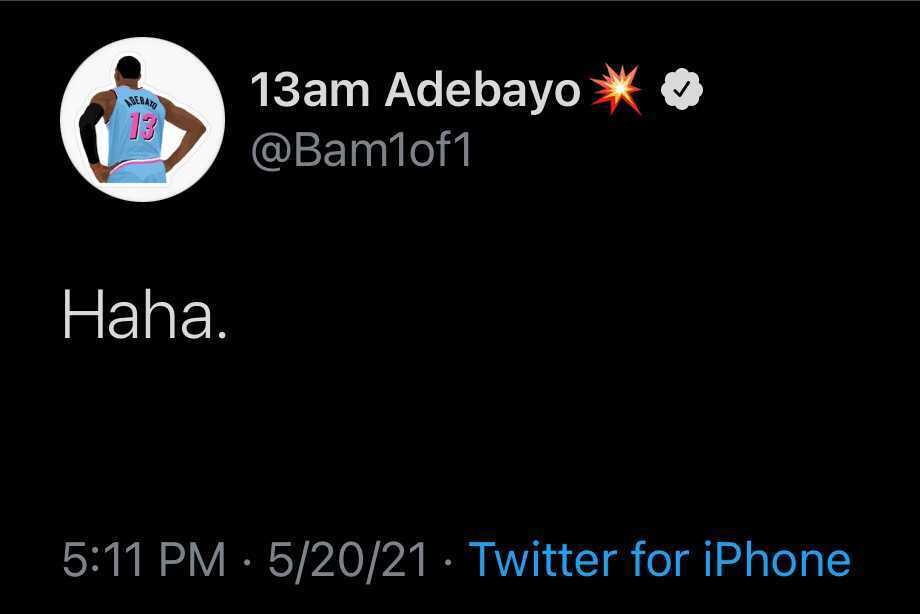This screenshot has height=614, width=920.
Task: Click the dot separator before "Twitter for iPhone"
Action: (447, 561)
